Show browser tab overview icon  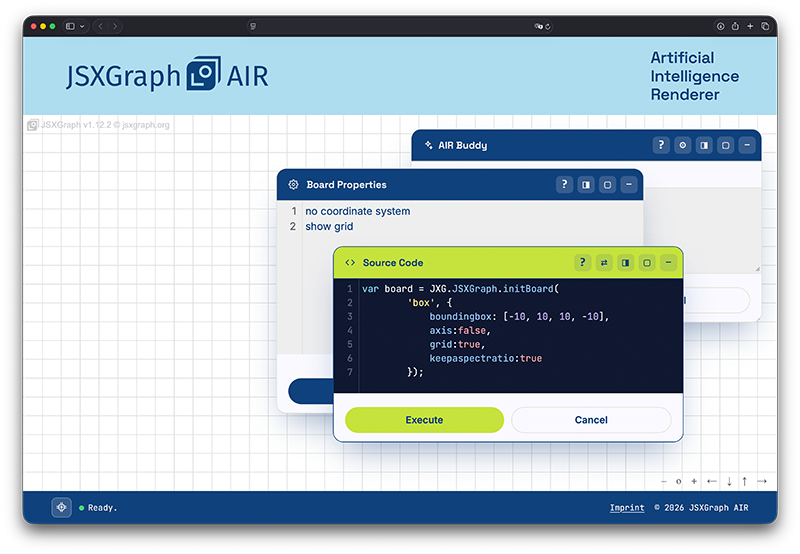coord(765,26)
